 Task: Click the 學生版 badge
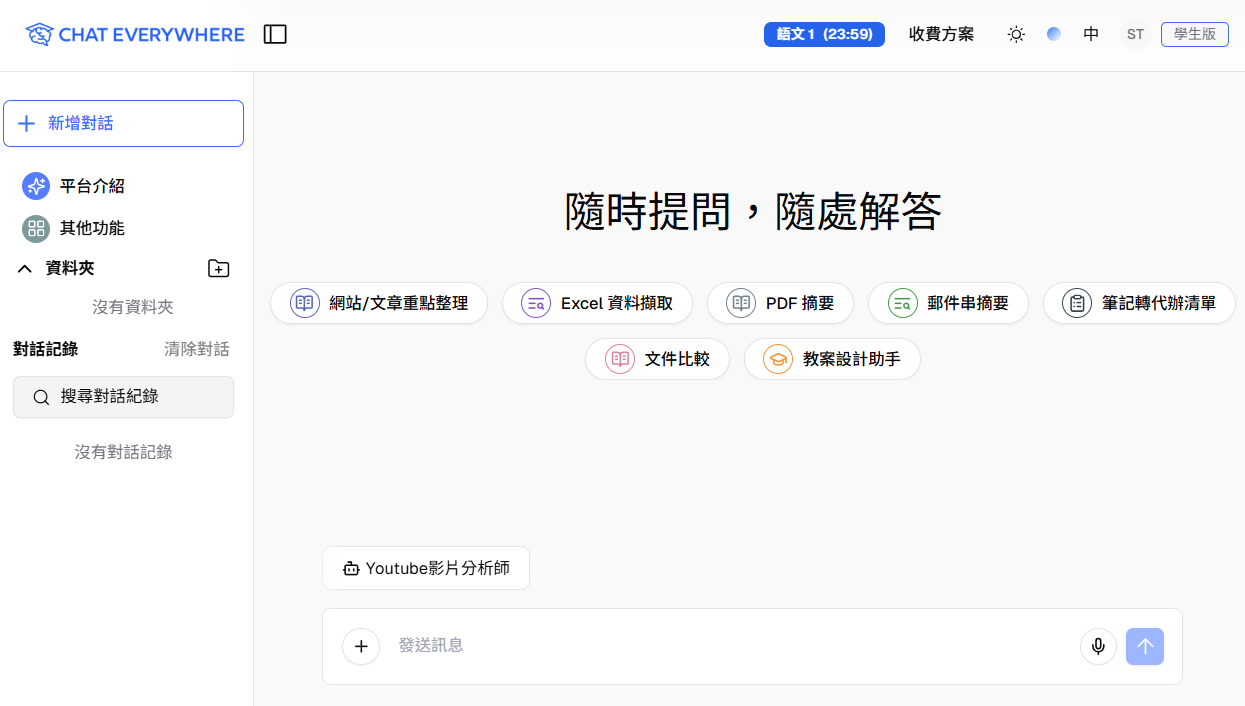(x=1195, y=34)
